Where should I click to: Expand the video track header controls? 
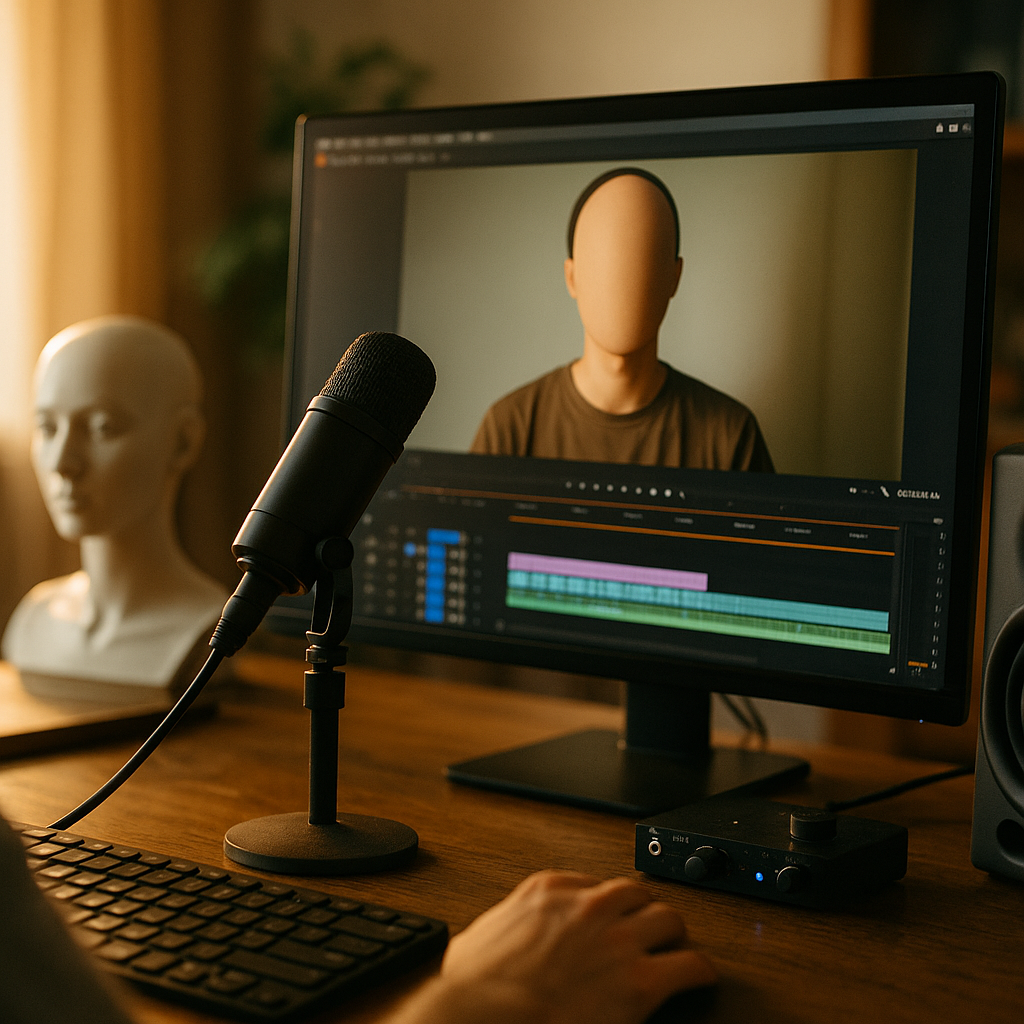coord(410,550)
